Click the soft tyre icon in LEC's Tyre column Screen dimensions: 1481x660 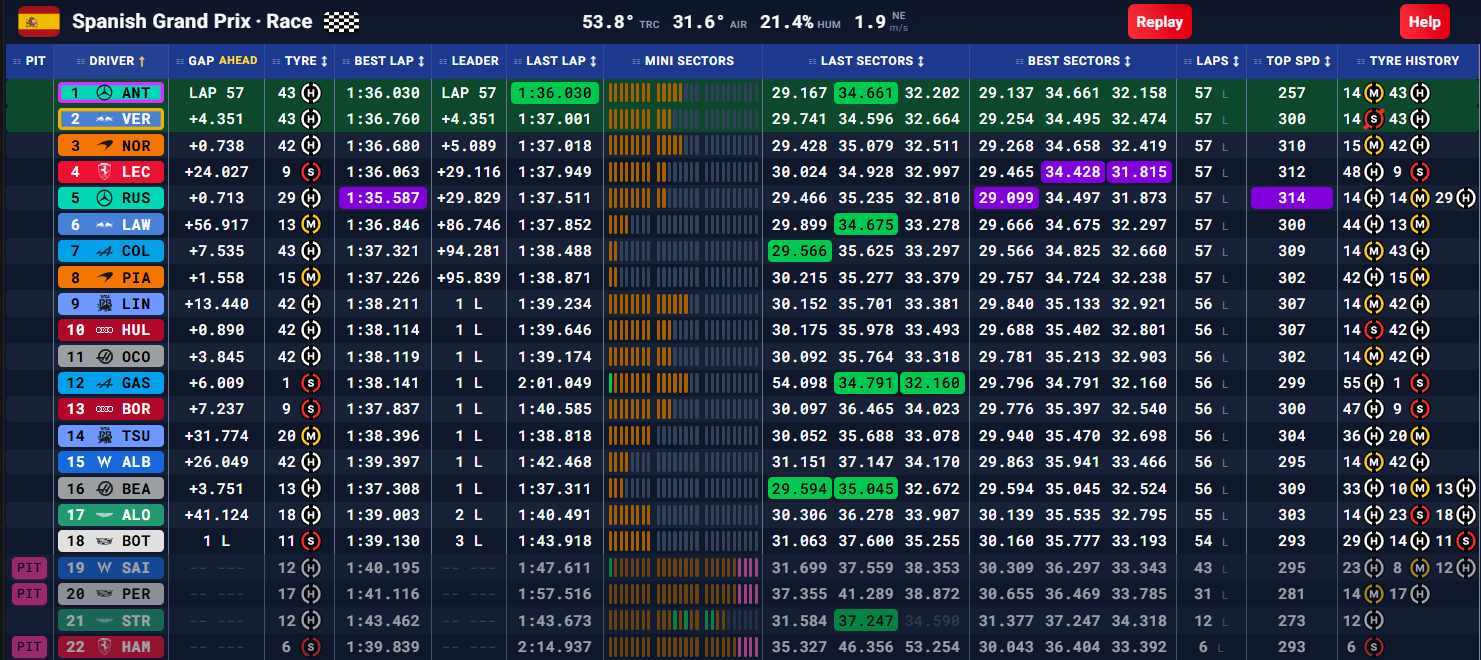(310, 172)
